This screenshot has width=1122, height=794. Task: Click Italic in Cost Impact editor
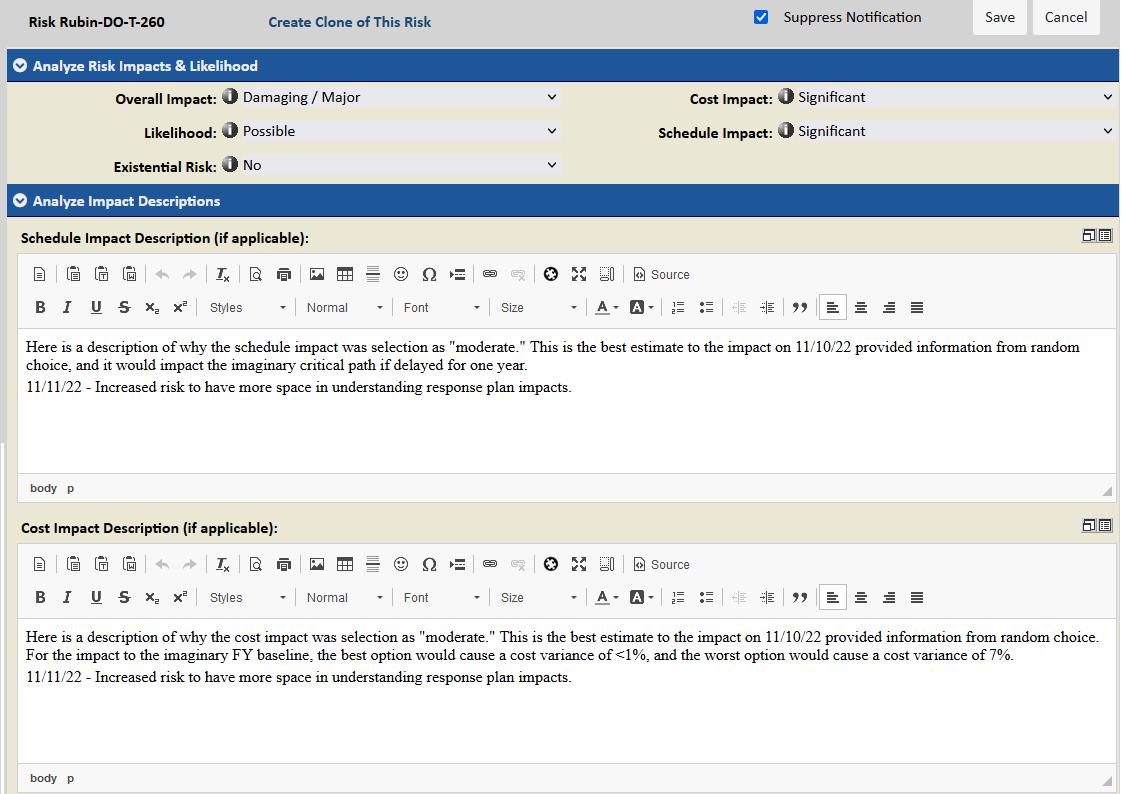[67, 598]
